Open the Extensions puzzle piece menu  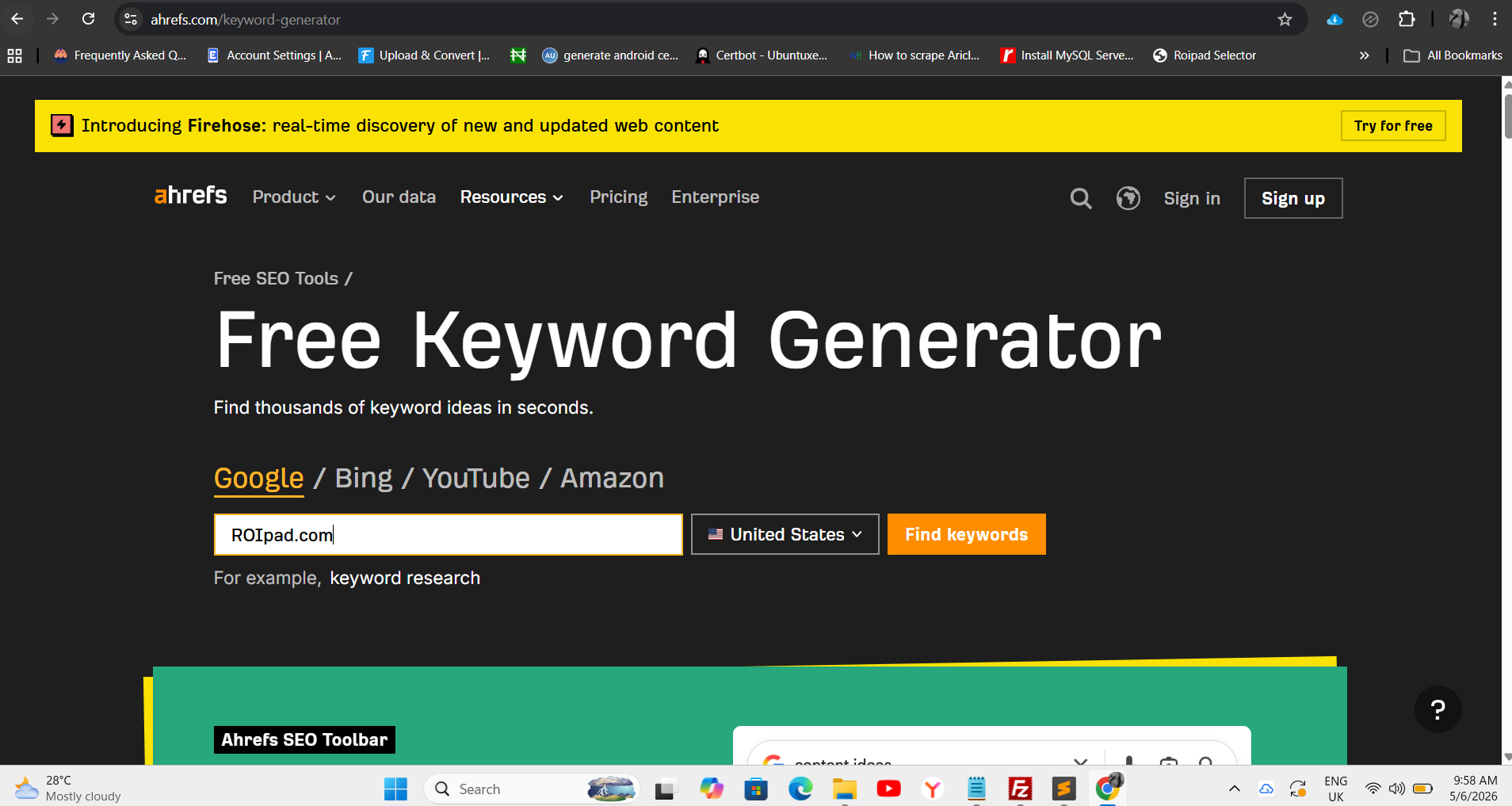click(1407, 19)
